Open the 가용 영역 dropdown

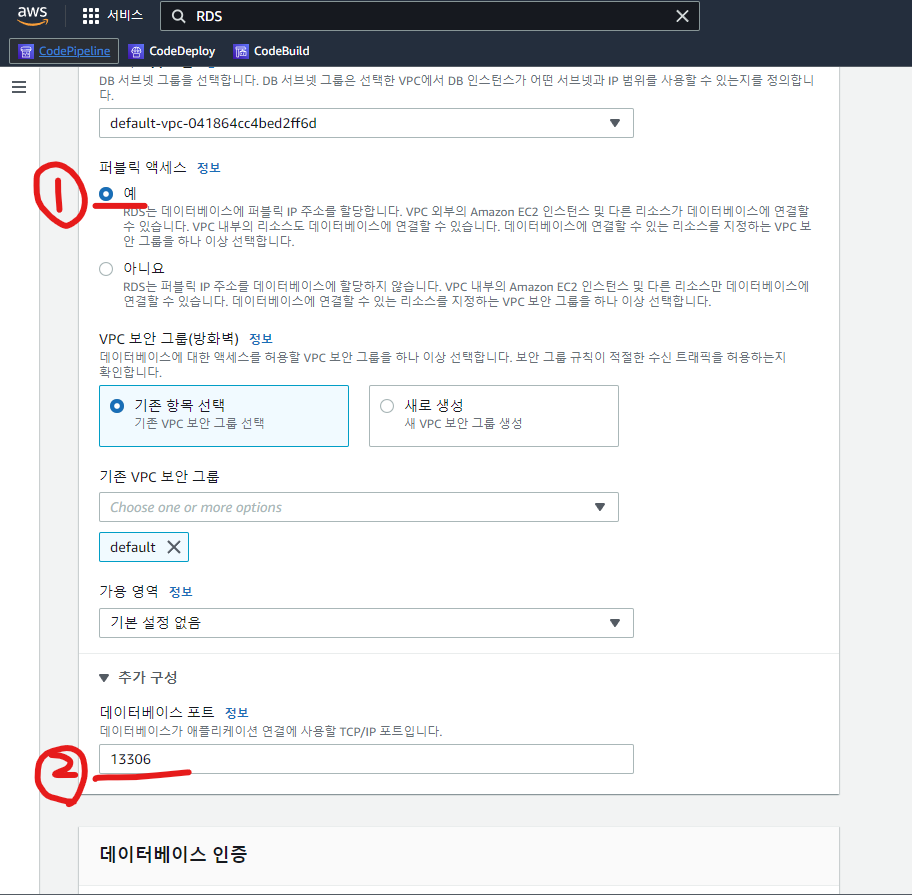366,623
